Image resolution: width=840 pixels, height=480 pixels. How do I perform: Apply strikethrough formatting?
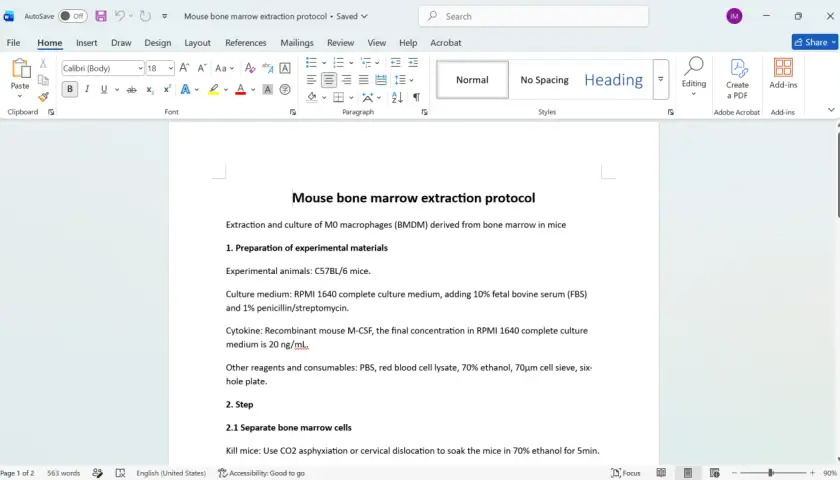(x=131, y=89)
